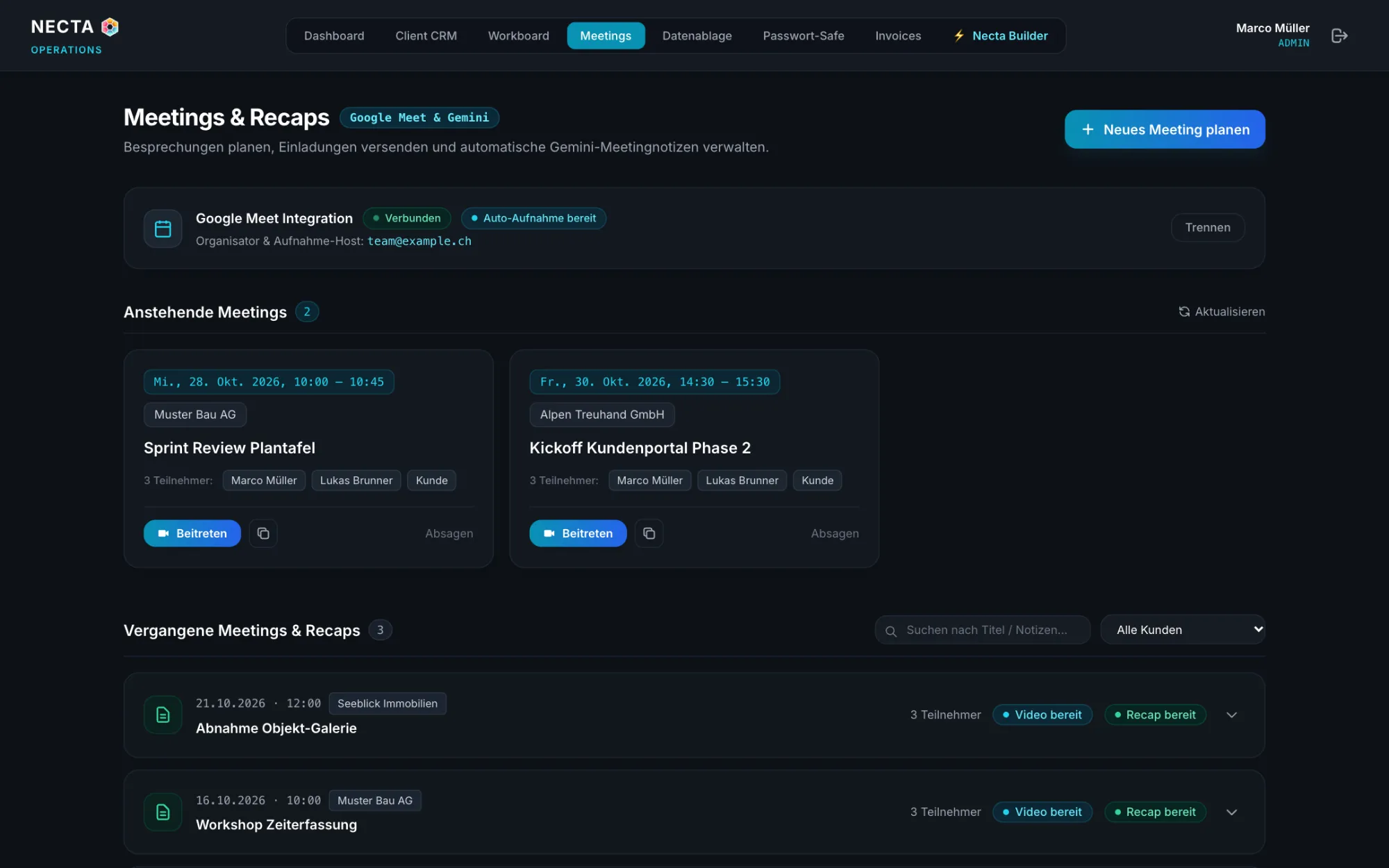Image resolution: width=1389 pixels, height=868 pixels.
Task: Click the Alpen Treuhand GmbH client tag
Action: (x=602, y=415)
